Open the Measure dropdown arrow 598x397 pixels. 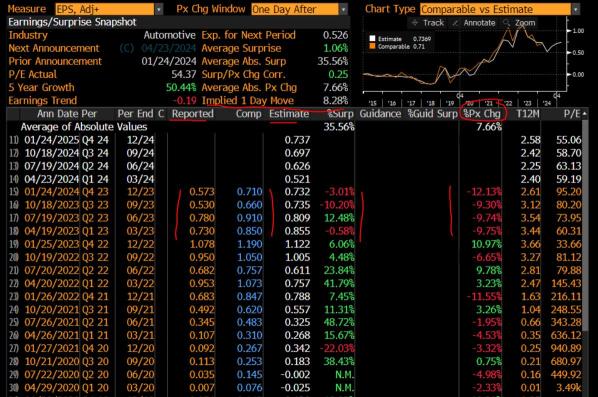(159, 9)
